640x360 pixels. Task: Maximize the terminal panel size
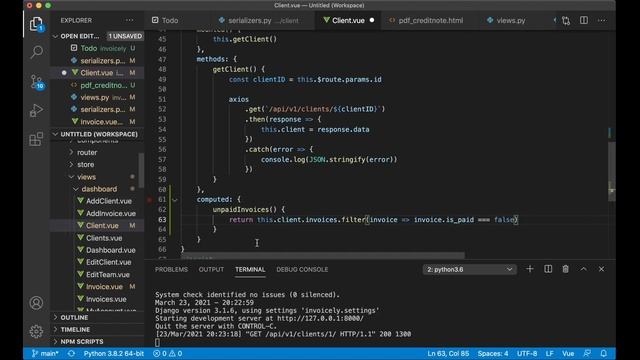(584, 269)
